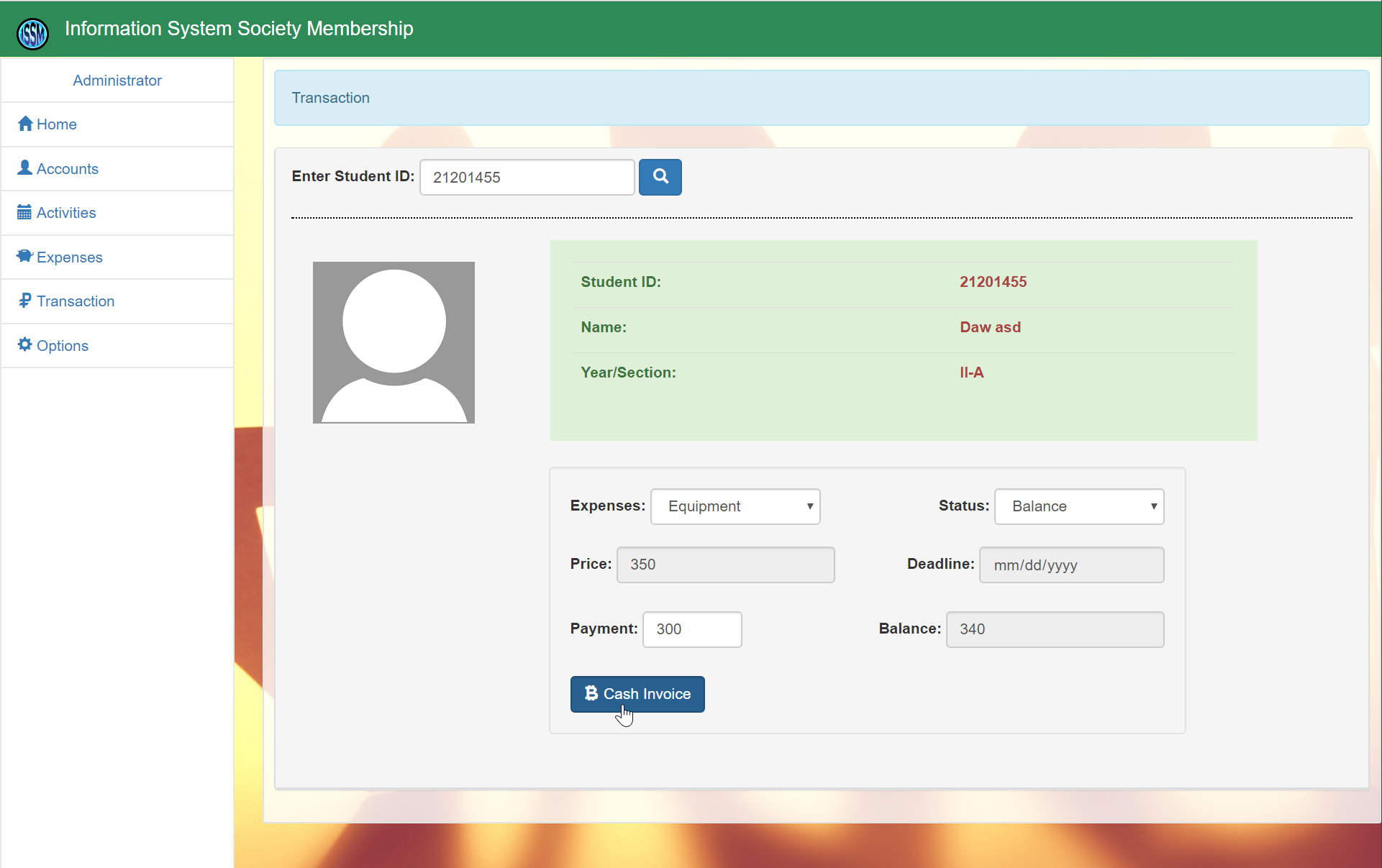1382x868 pixels.
Task: Open the Status dropdown showing Balance
Action: 1079,506
